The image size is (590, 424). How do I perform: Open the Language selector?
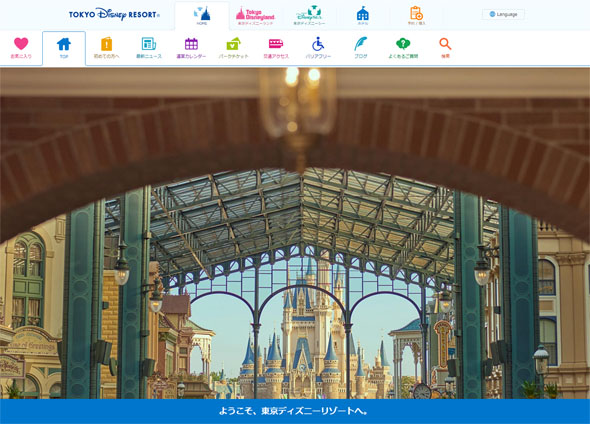click(x=503, y=14)
